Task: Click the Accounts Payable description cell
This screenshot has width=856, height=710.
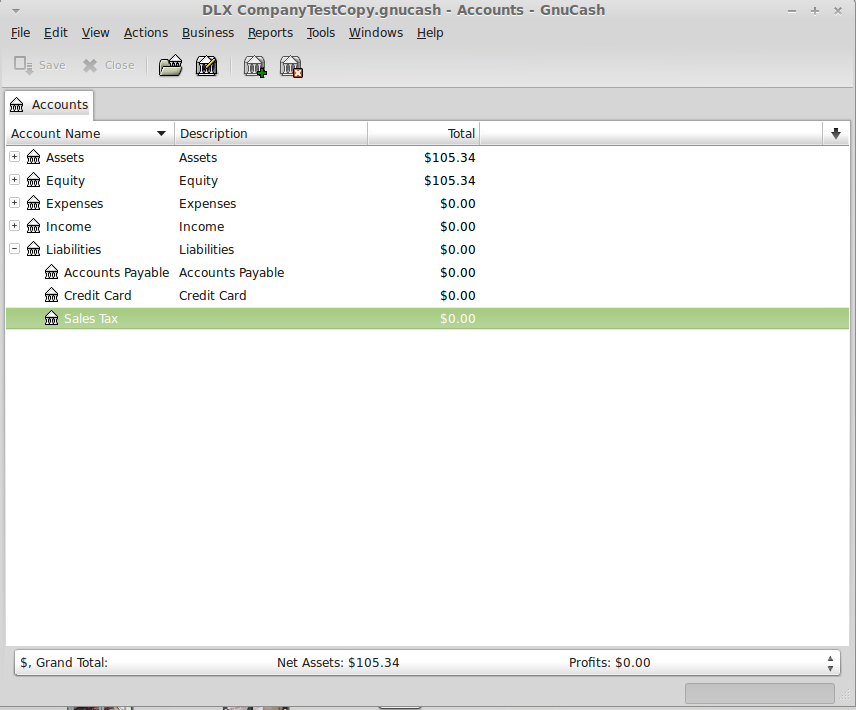Action: coord(231,272)
